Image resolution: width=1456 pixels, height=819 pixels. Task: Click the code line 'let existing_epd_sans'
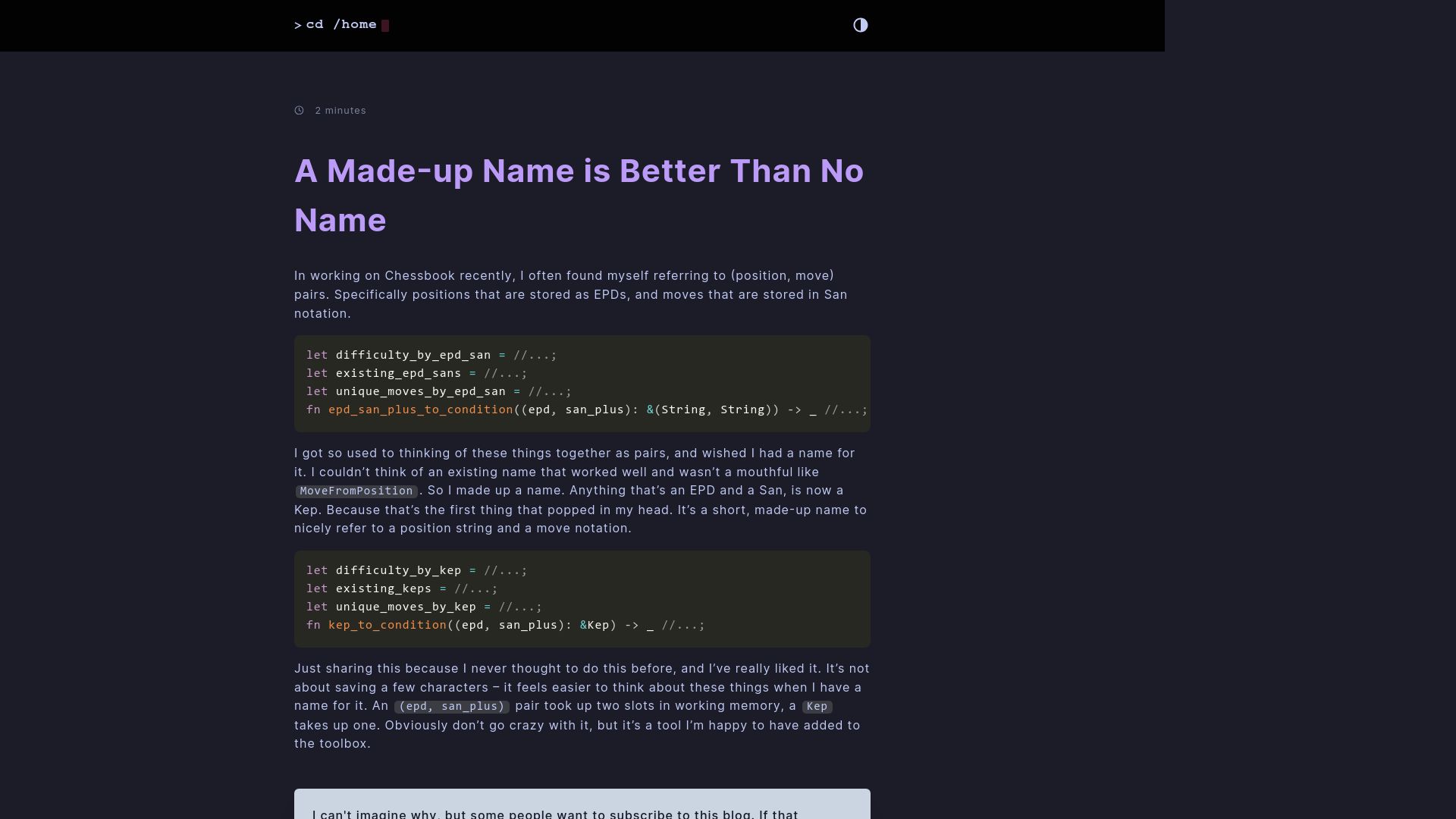point(416,373)
